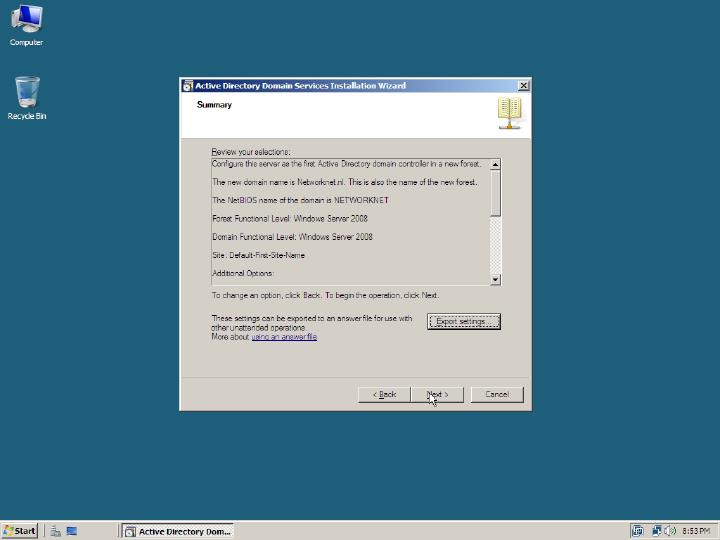The height and width of the screenshot is (540, 720).
Task: Click the Forest Functional Level line
Action: (290, 219)
